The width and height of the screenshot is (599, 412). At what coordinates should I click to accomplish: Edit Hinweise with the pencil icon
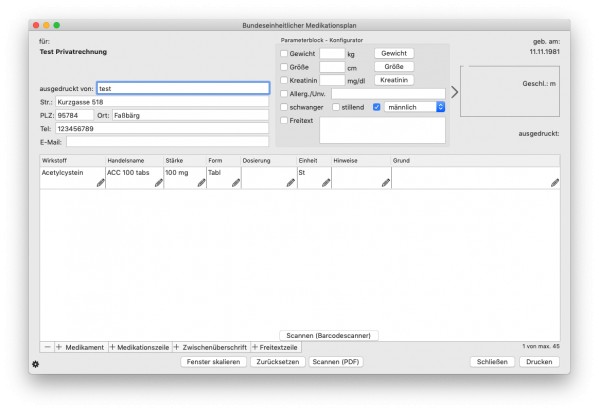[x=386, y=183]
